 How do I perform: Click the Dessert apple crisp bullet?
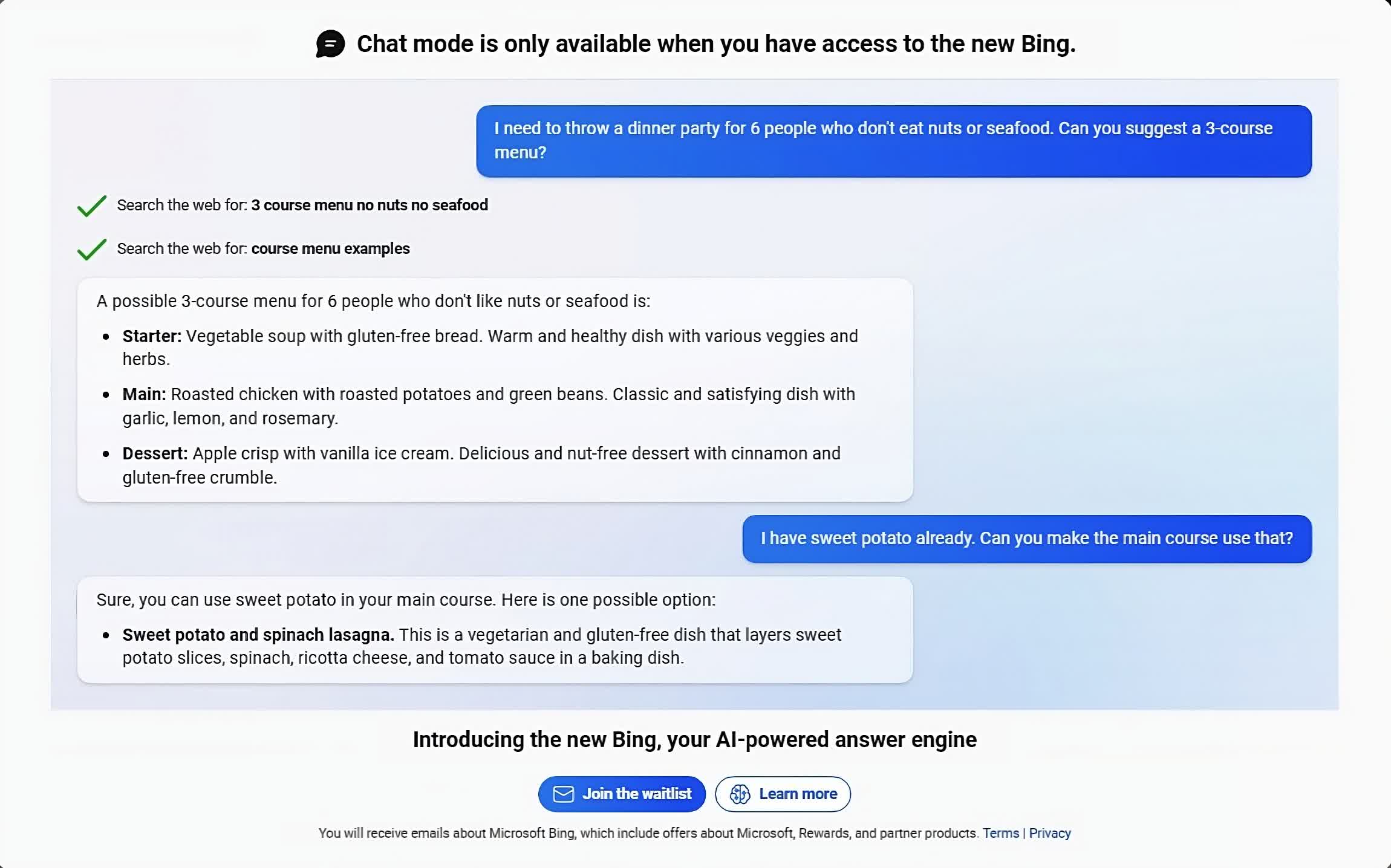coord(481,465)
